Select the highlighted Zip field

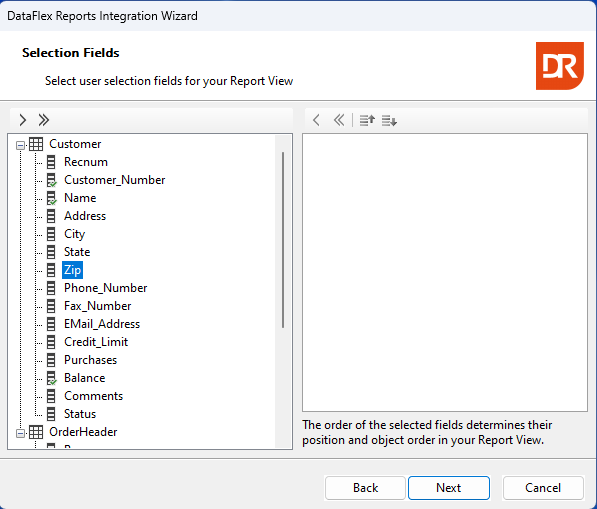coord(72,270)
